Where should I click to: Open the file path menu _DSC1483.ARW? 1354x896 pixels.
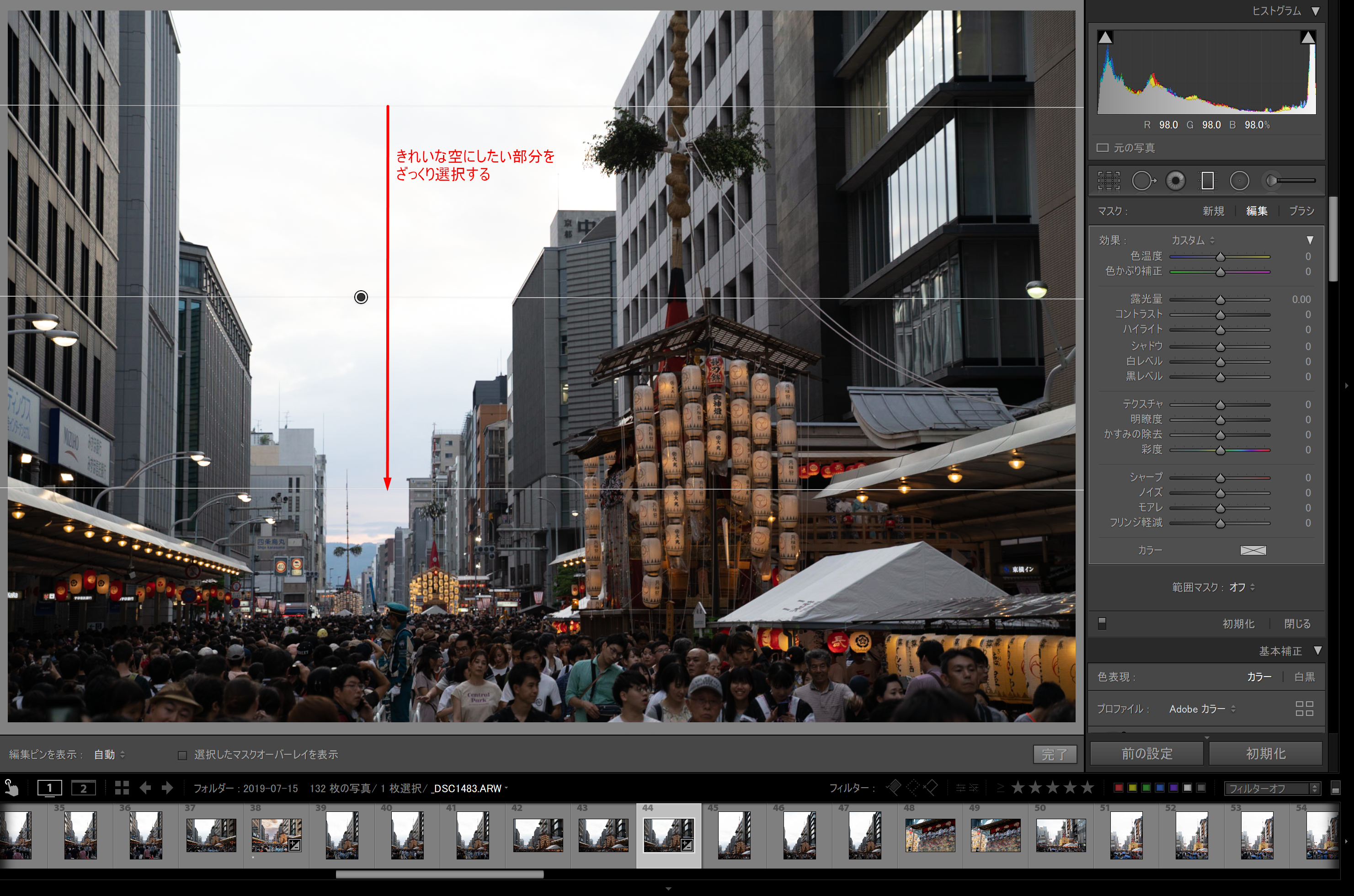pyautogui.click(x=469, y=789)
